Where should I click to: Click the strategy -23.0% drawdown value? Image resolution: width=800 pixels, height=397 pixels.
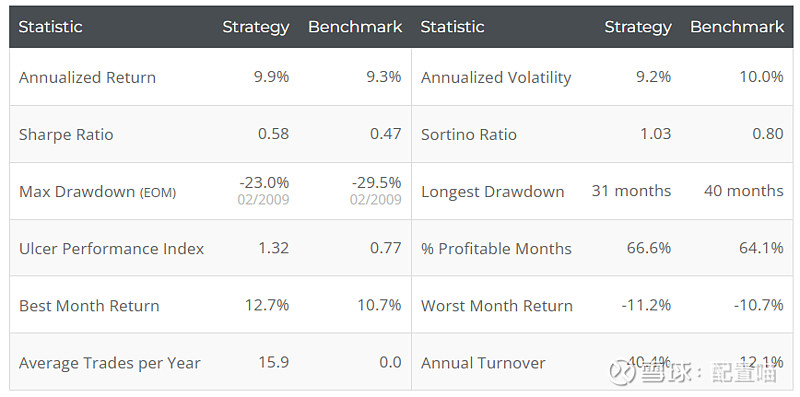263,182
